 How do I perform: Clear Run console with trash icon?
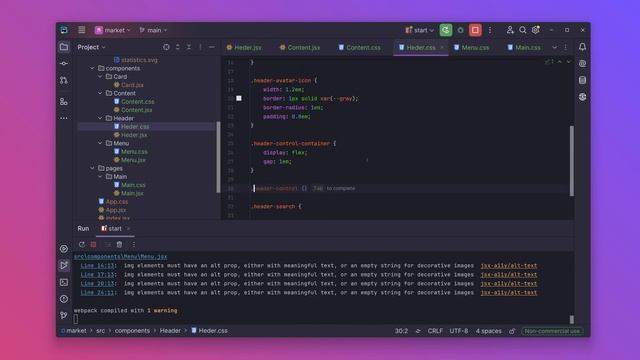[119, 244]
